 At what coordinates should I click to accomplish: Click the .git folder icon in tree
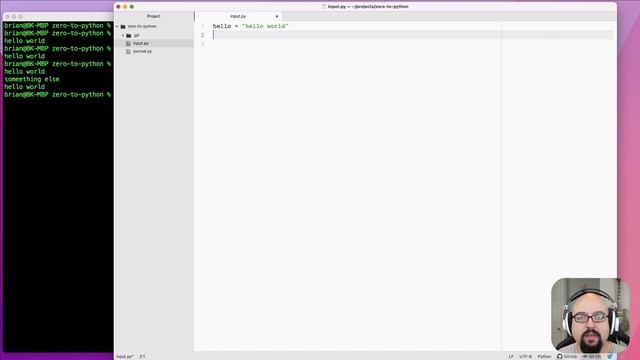(129, 36)
